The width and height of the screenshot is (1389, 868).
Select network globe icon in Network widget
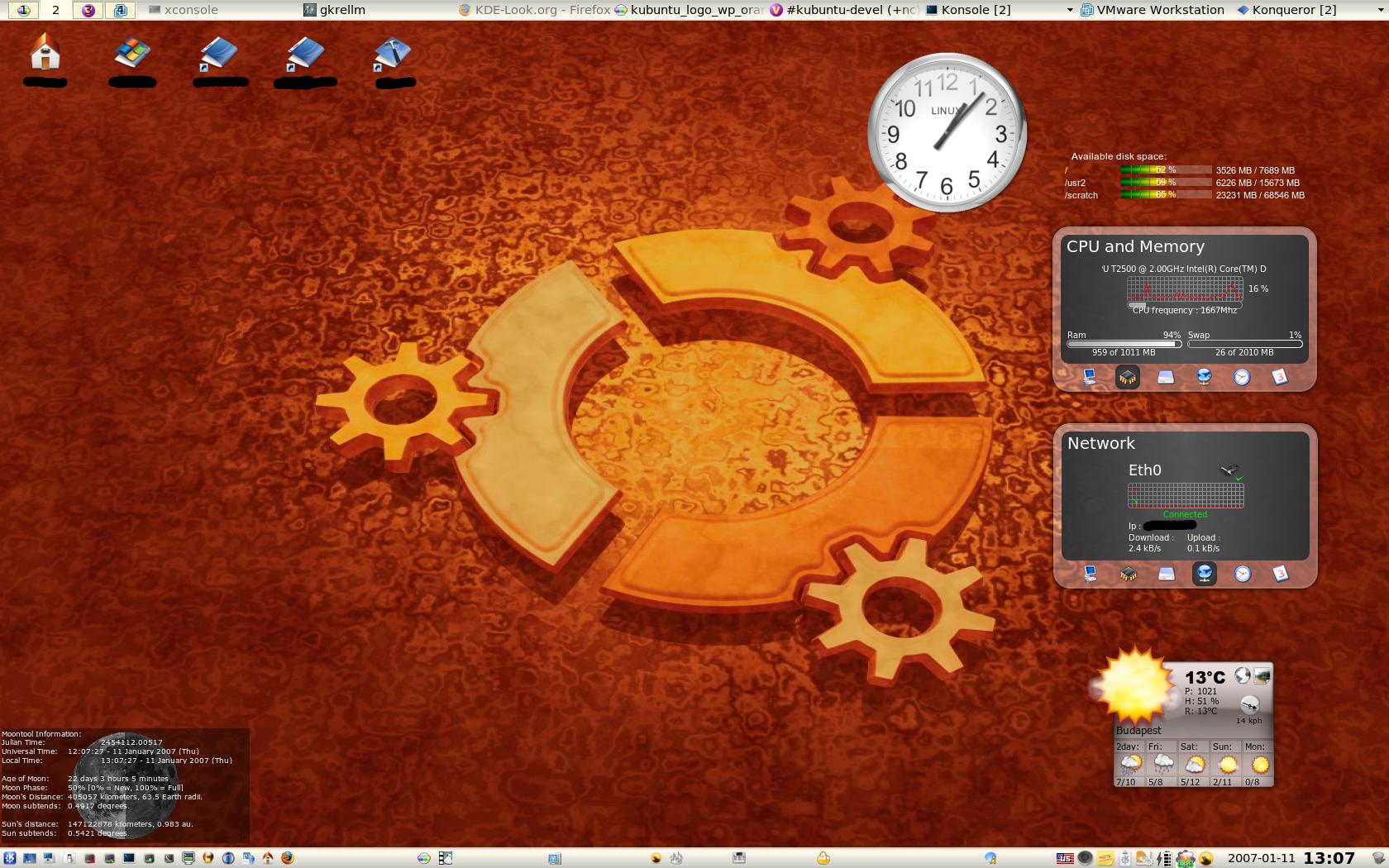tap(1205, 574)
